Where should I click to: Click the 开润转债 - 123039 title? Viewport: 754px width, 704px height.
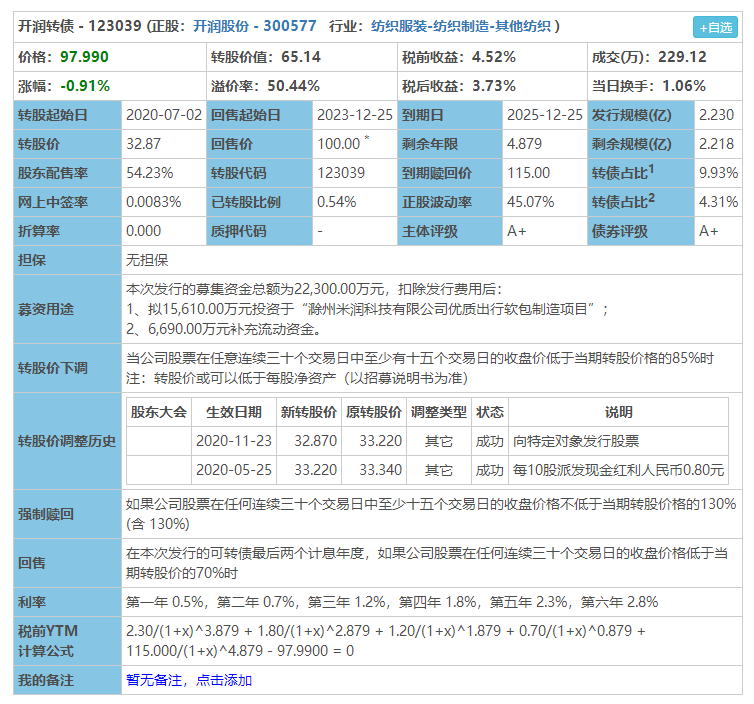(x=79, y=26)
